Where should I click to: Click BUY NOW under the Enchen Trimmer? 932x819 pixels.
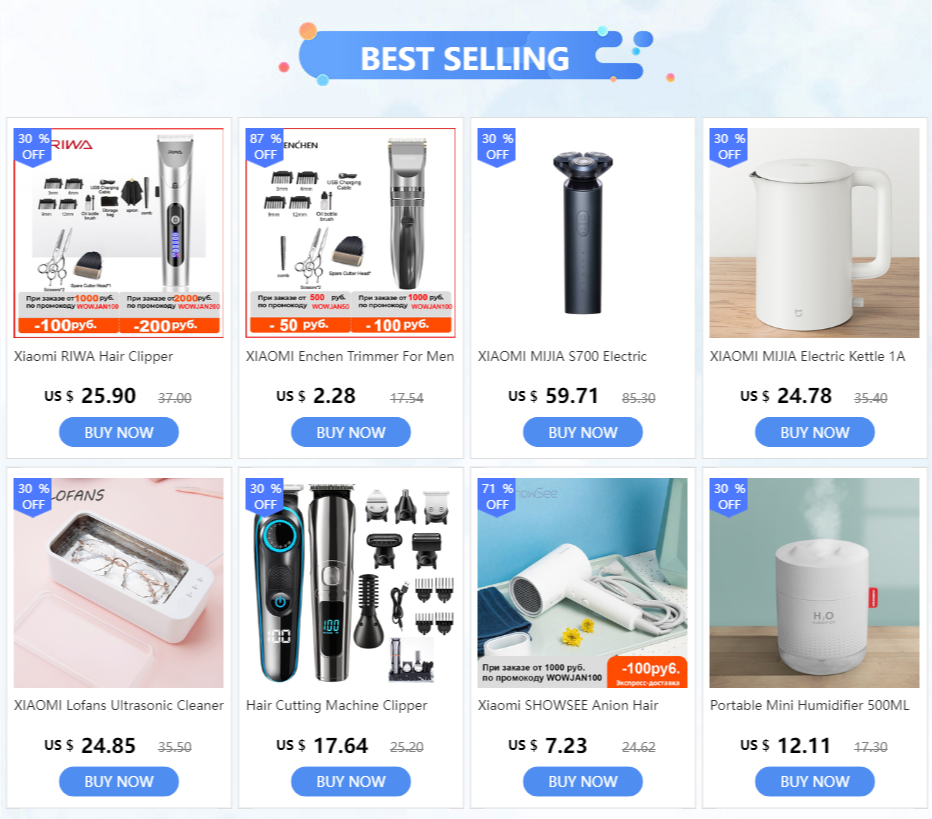click(x=351, y=432)
